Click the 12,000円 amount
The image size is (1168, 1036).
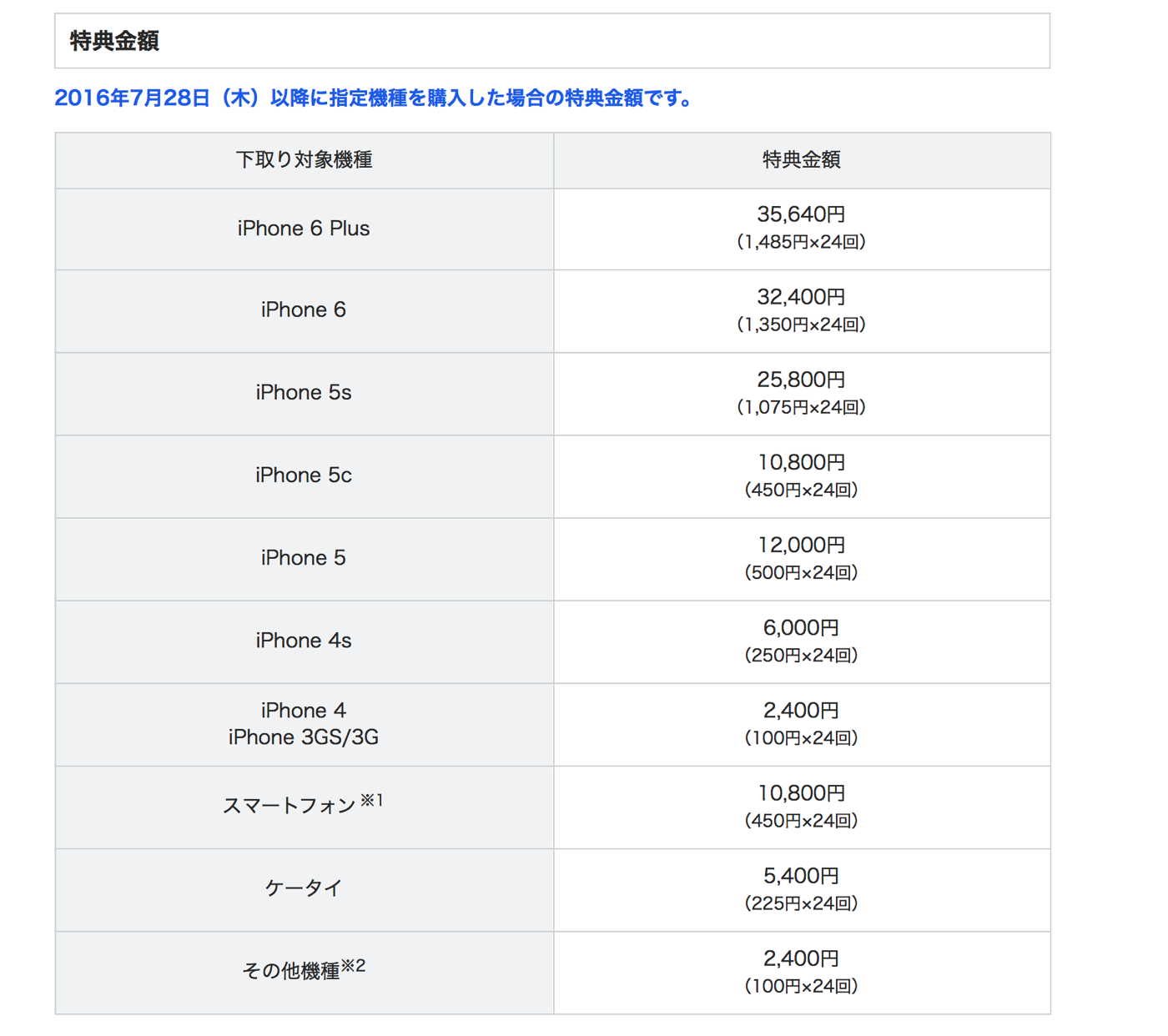802,546
